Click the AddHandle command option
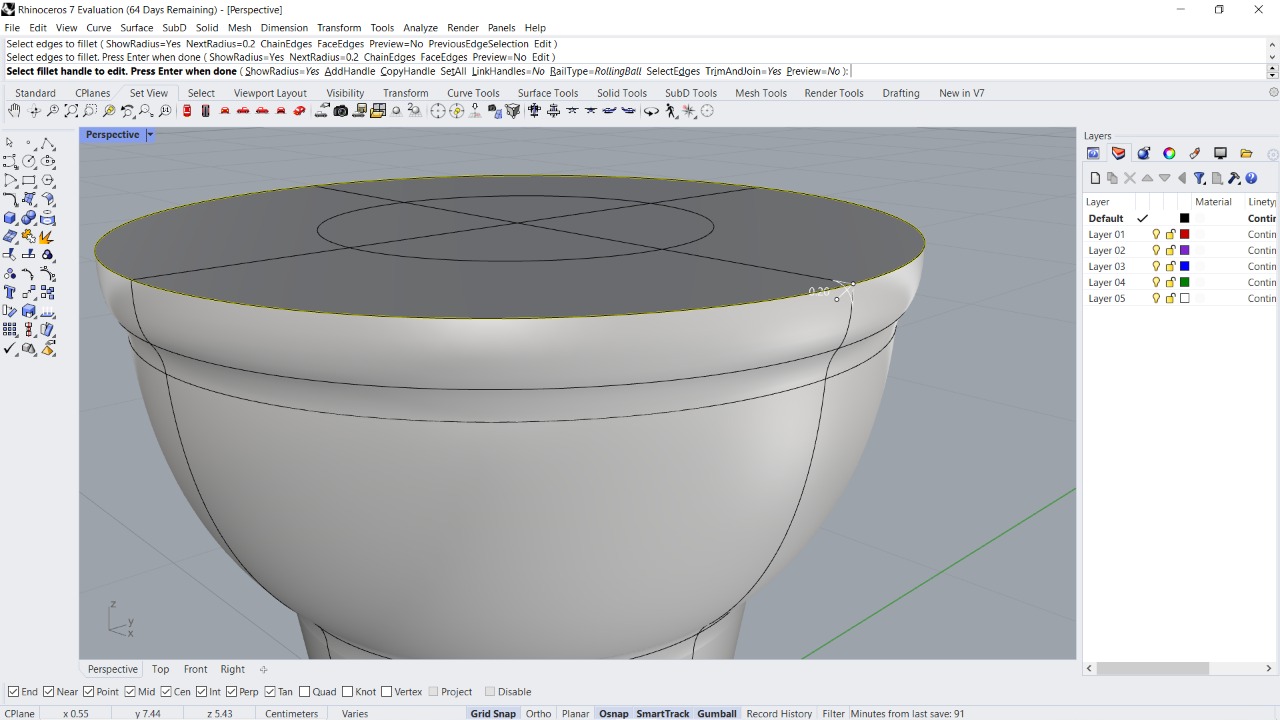1280x720 pixels. 350,72
